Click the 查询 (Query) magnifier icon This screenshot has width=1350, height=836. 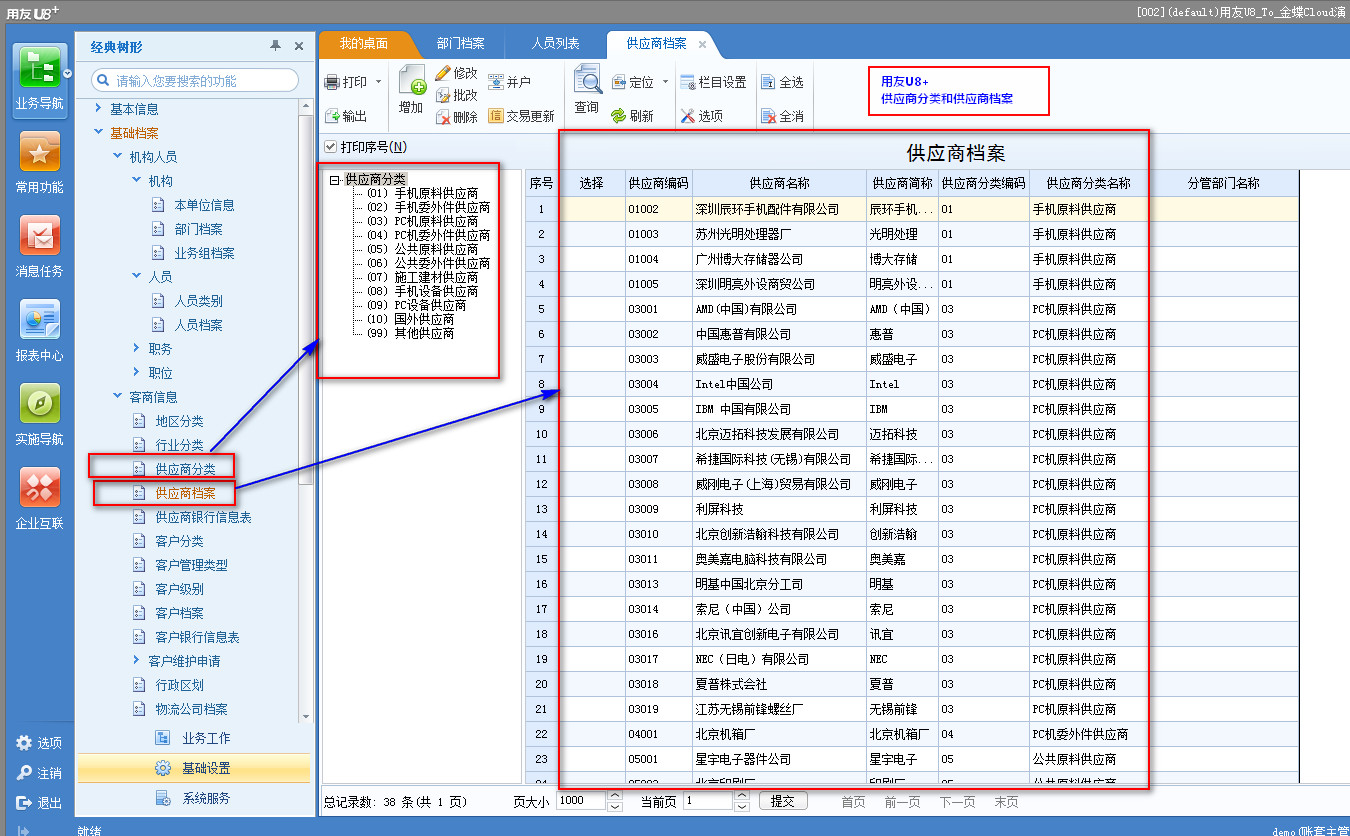[x=587, y=81]
